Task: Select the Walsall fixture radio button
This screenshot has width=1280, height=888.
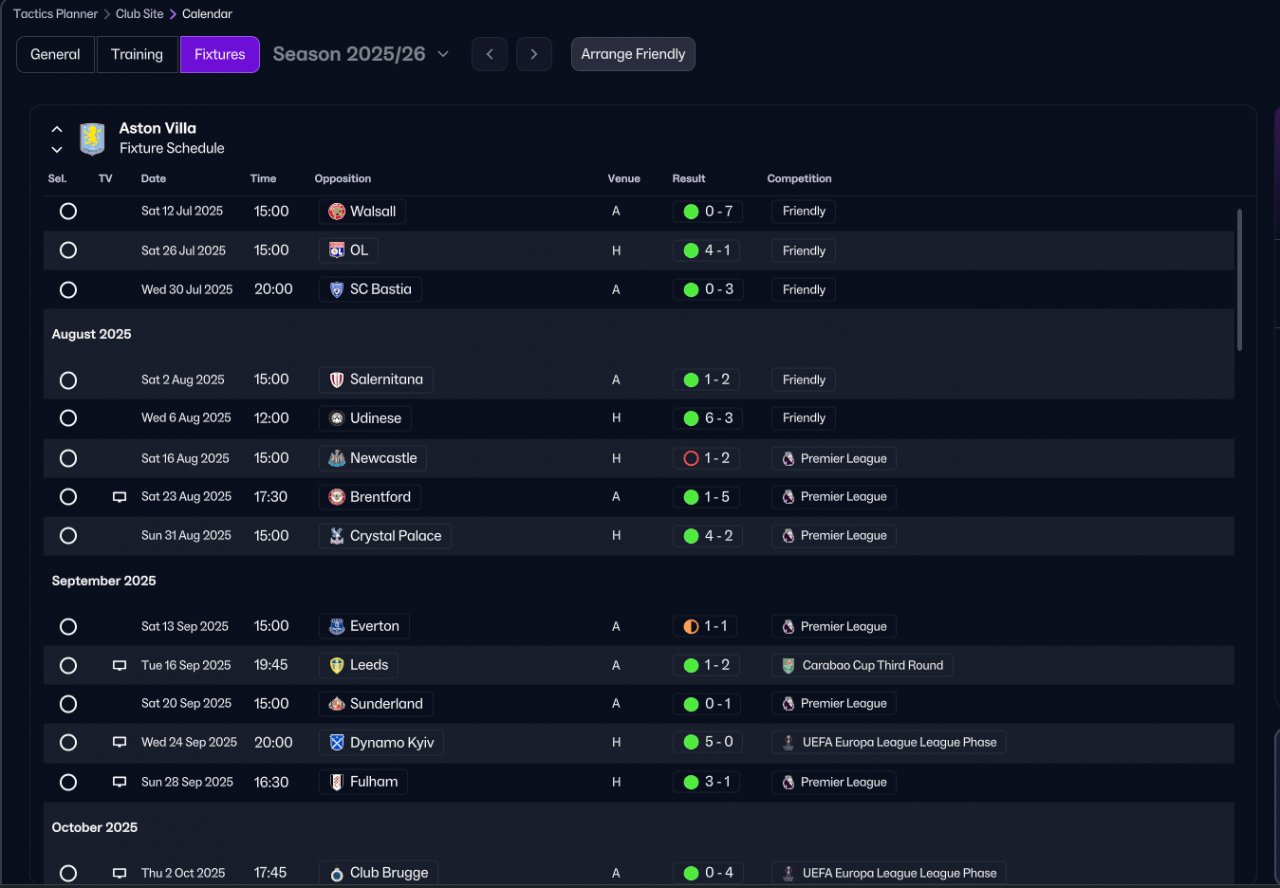Action: [x=68, y=211]
